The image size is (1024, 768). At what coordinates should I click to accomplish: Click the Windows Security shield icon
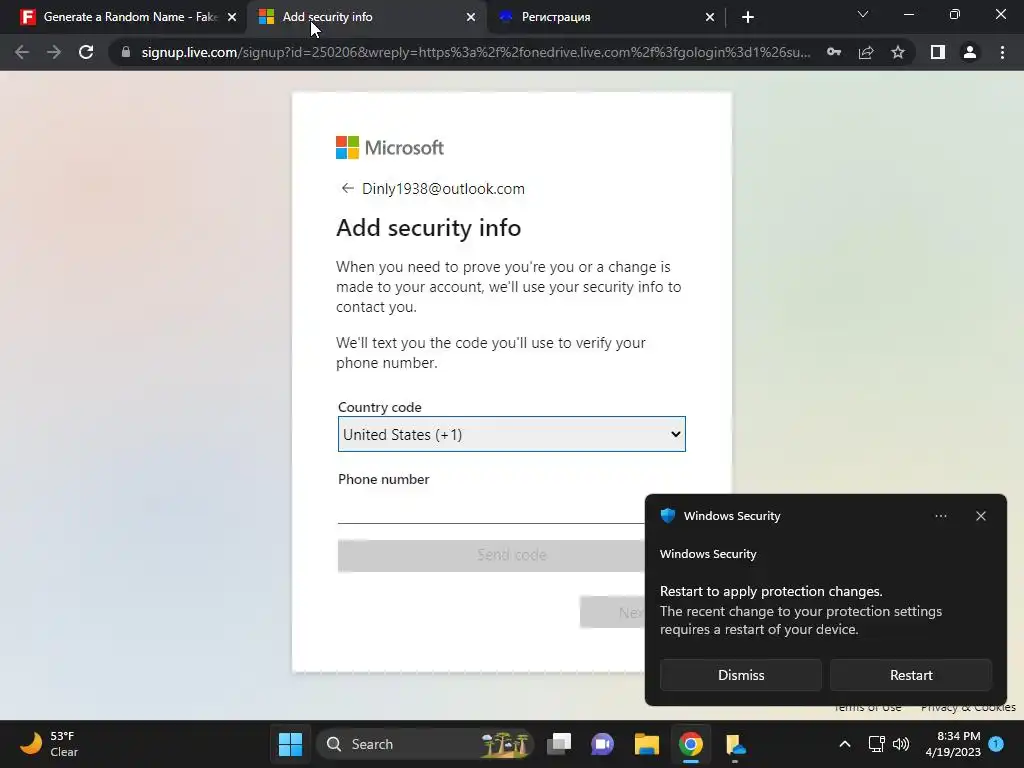click(667, 516)
